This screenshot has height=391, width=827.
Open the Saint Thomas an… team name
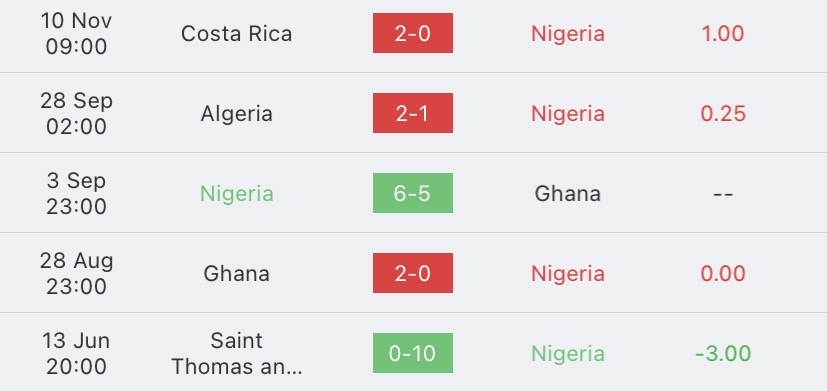(236, 354)
